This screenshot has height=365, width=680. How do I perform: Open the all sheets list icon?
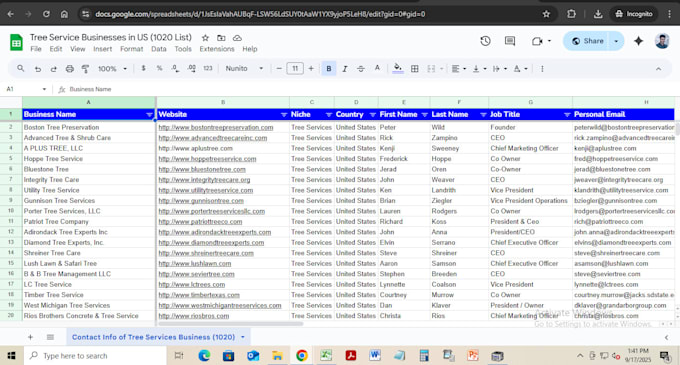point(50,337)
